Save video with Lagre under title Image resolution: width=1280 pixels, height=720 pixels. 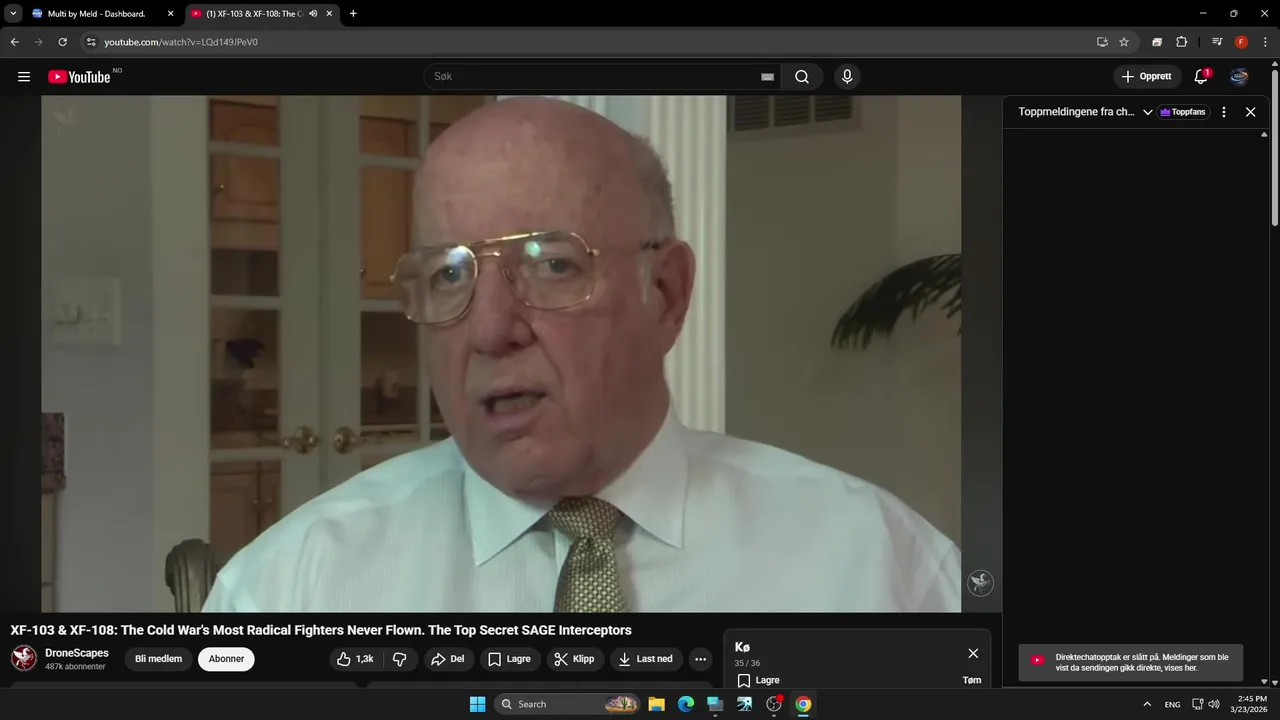[509, 659]
